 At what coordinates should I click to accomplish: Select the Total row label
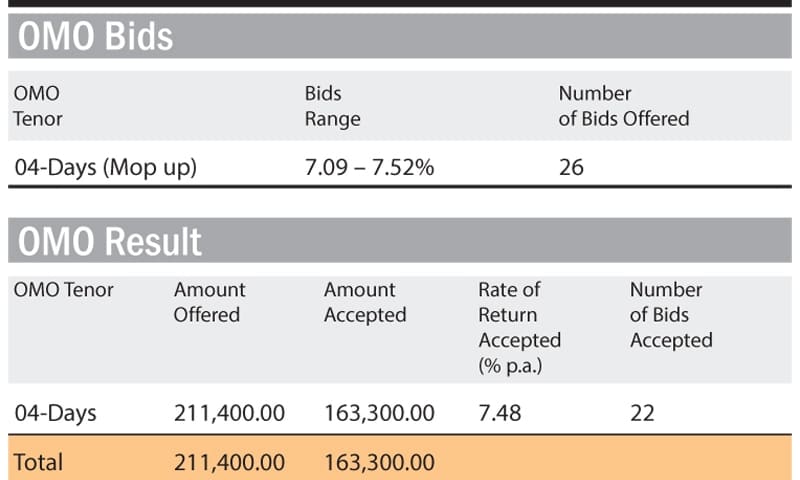point(38,462)
